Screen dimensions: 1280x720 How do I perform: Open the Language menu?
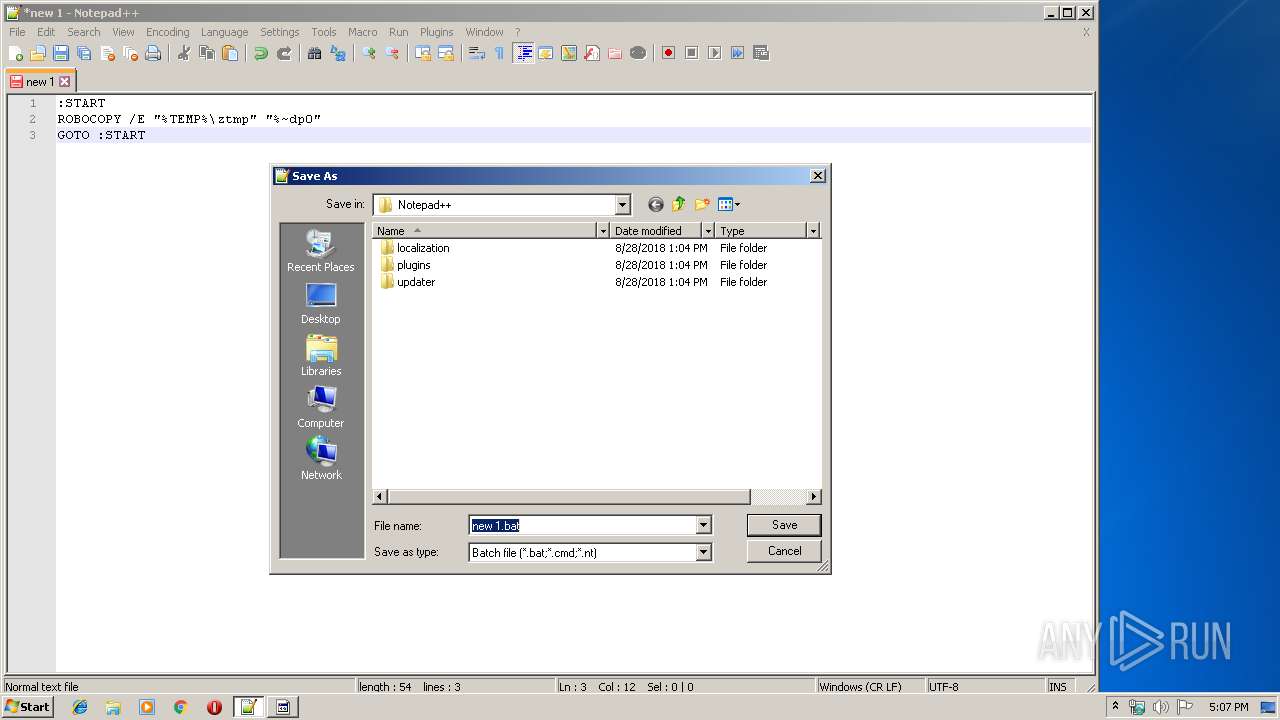224,32
